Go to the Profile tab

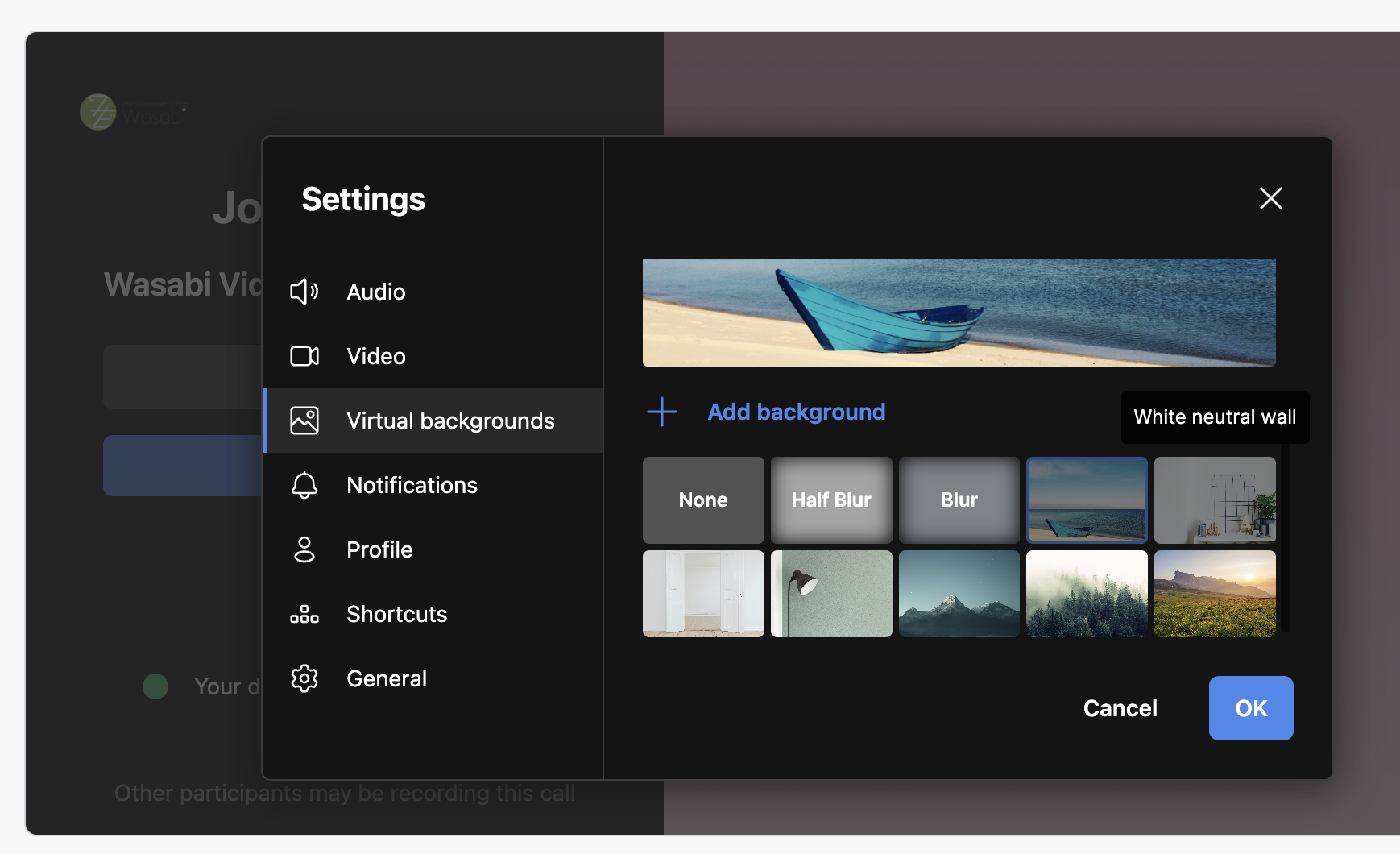tap(433, 549)
